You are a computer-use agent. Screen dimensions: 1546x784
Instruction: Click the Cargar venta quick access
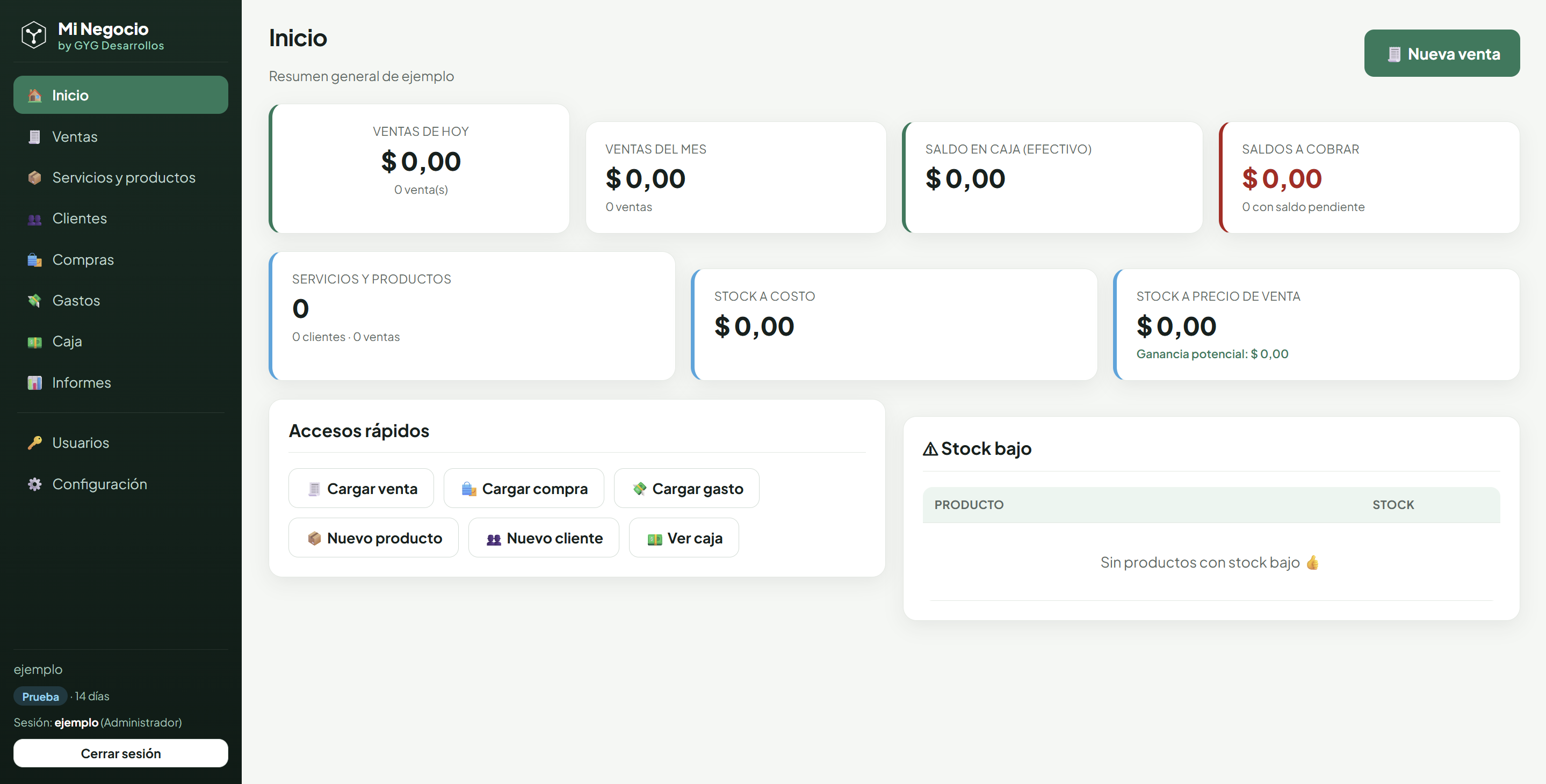pyautogui.click(x=360, y=488)
